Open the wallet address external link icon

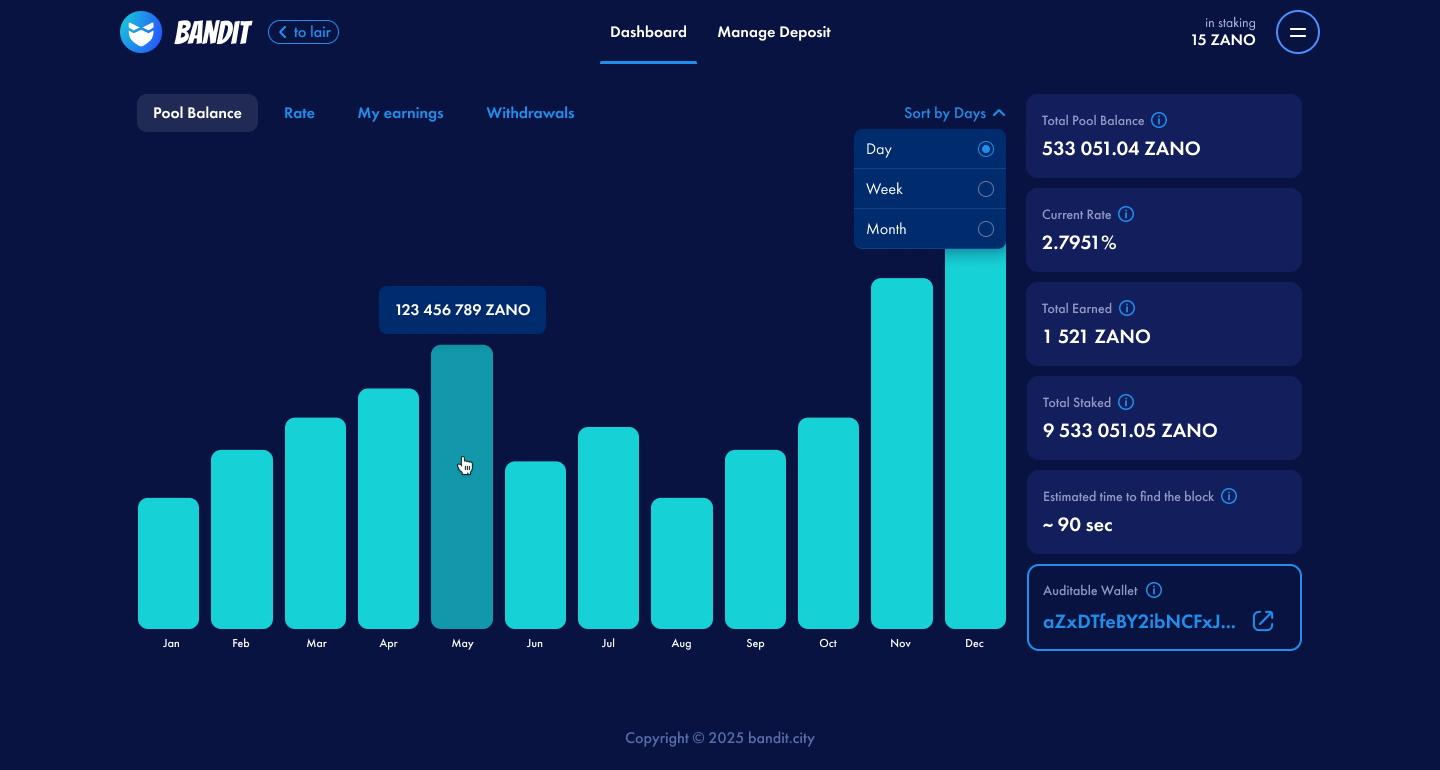click(x=1263, y=621)
